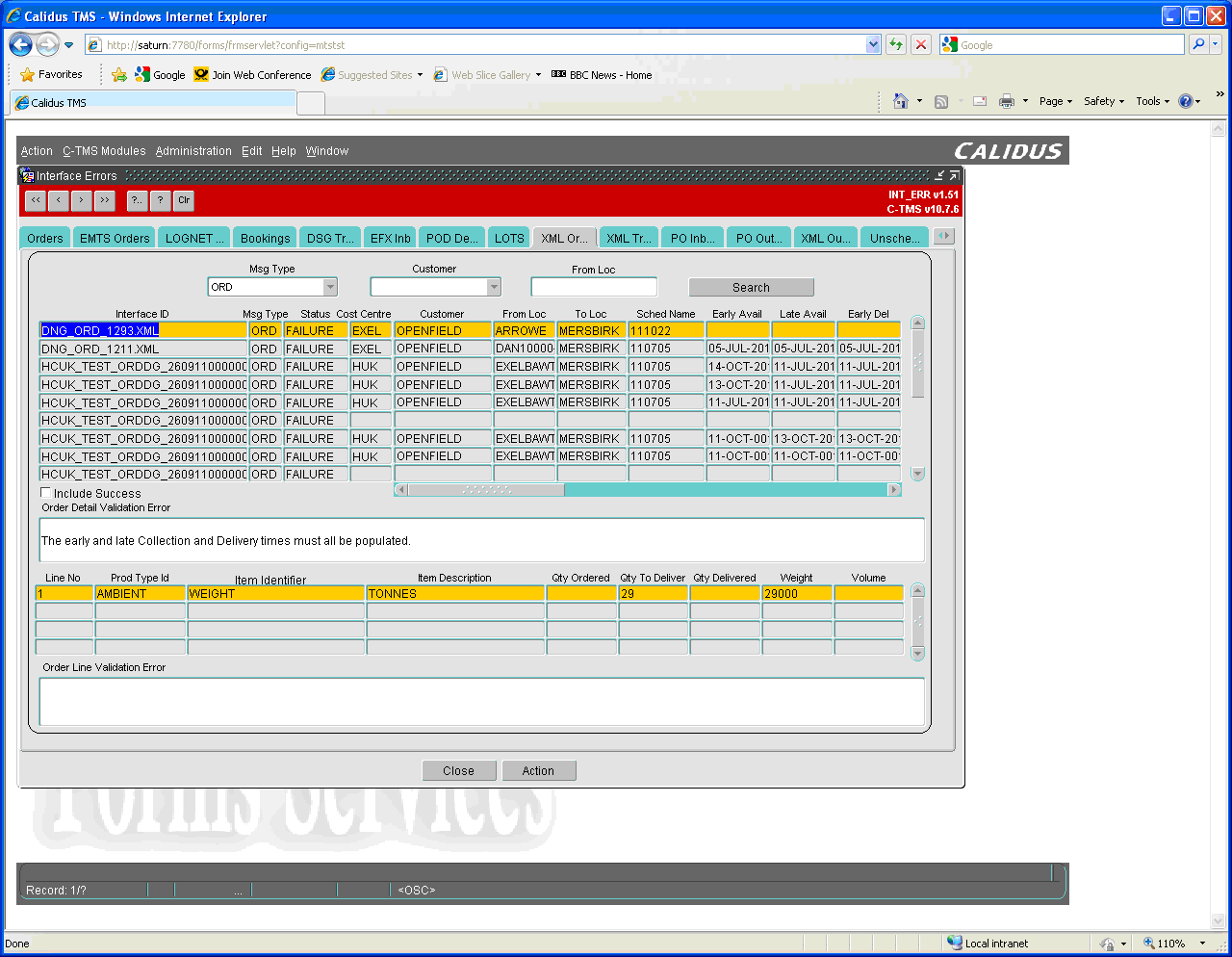
Task: Click the Refresh page icon
Action: 896,44
